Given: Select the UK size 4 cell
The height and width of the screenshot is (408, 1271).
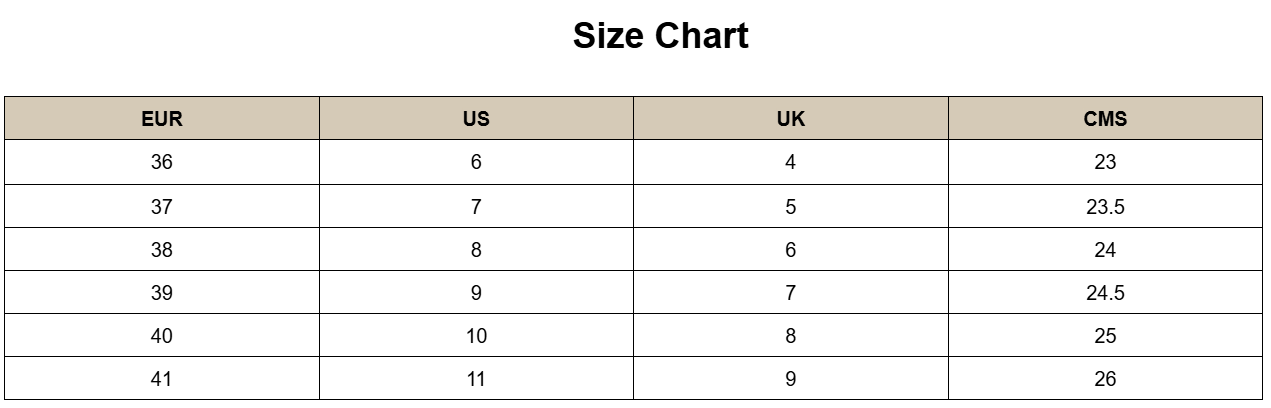Looking at the screenshot, I should (790, 162).
